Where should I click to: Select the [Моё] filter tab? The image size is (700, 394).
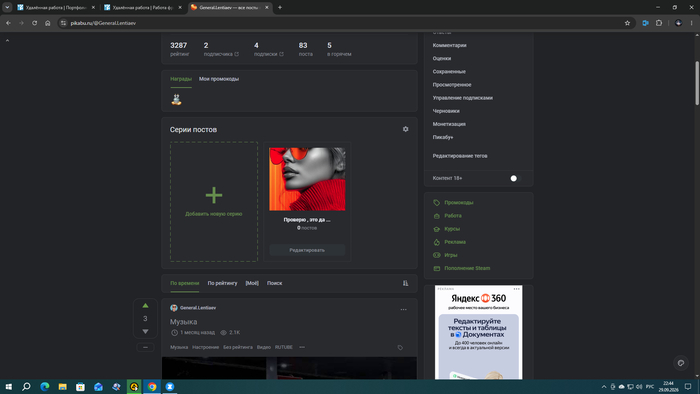[252, 283]
